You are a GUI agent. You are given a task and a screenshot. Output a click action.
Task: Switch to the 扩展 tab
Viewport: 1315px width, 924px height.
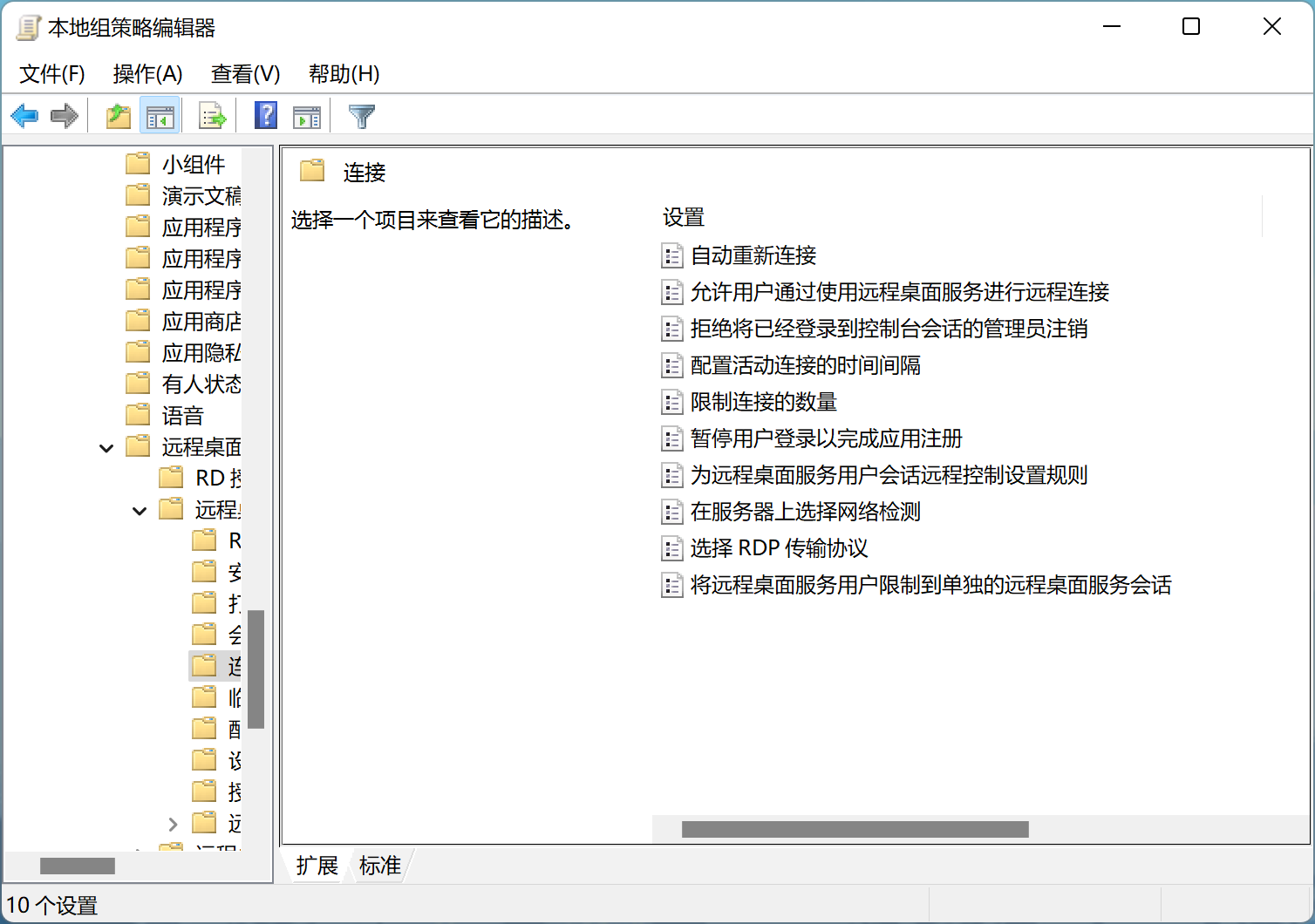317,866
